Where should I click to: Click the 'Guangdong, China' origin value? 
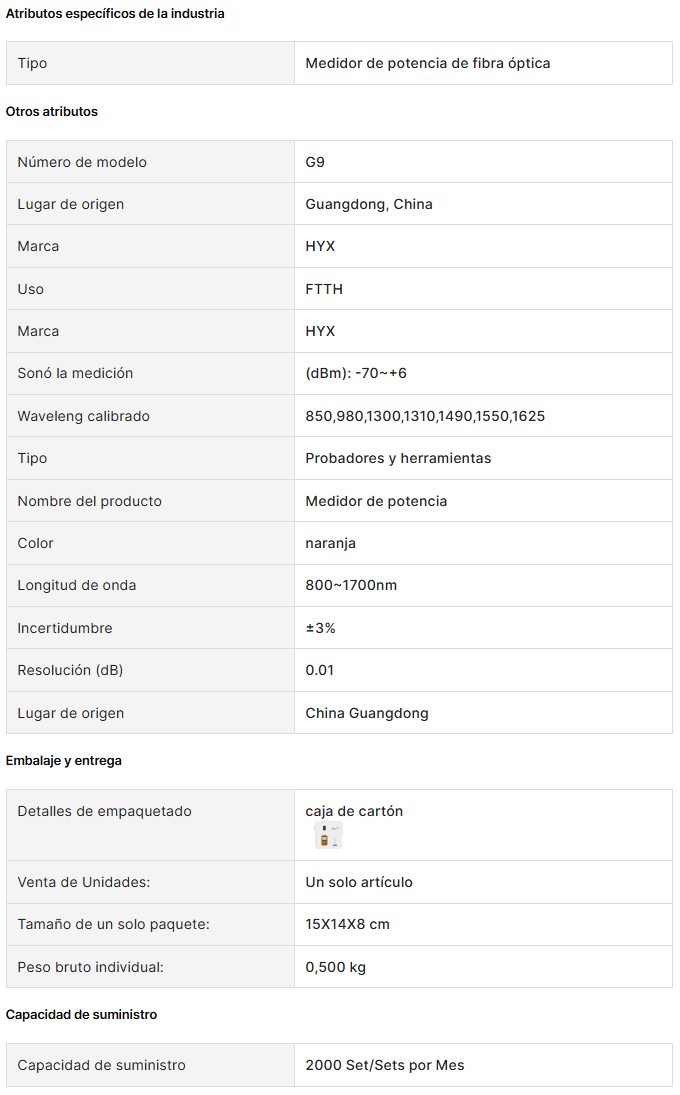369,205
